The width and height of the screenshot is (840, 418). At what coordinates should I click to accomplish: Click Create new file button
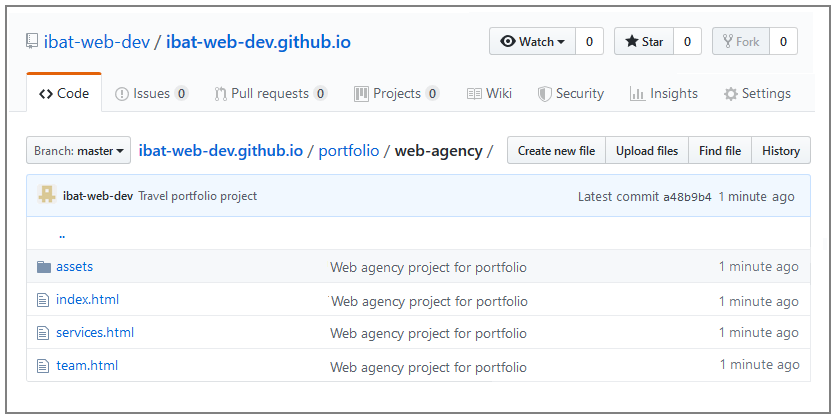pyautogui.click(x=556, y=151)
